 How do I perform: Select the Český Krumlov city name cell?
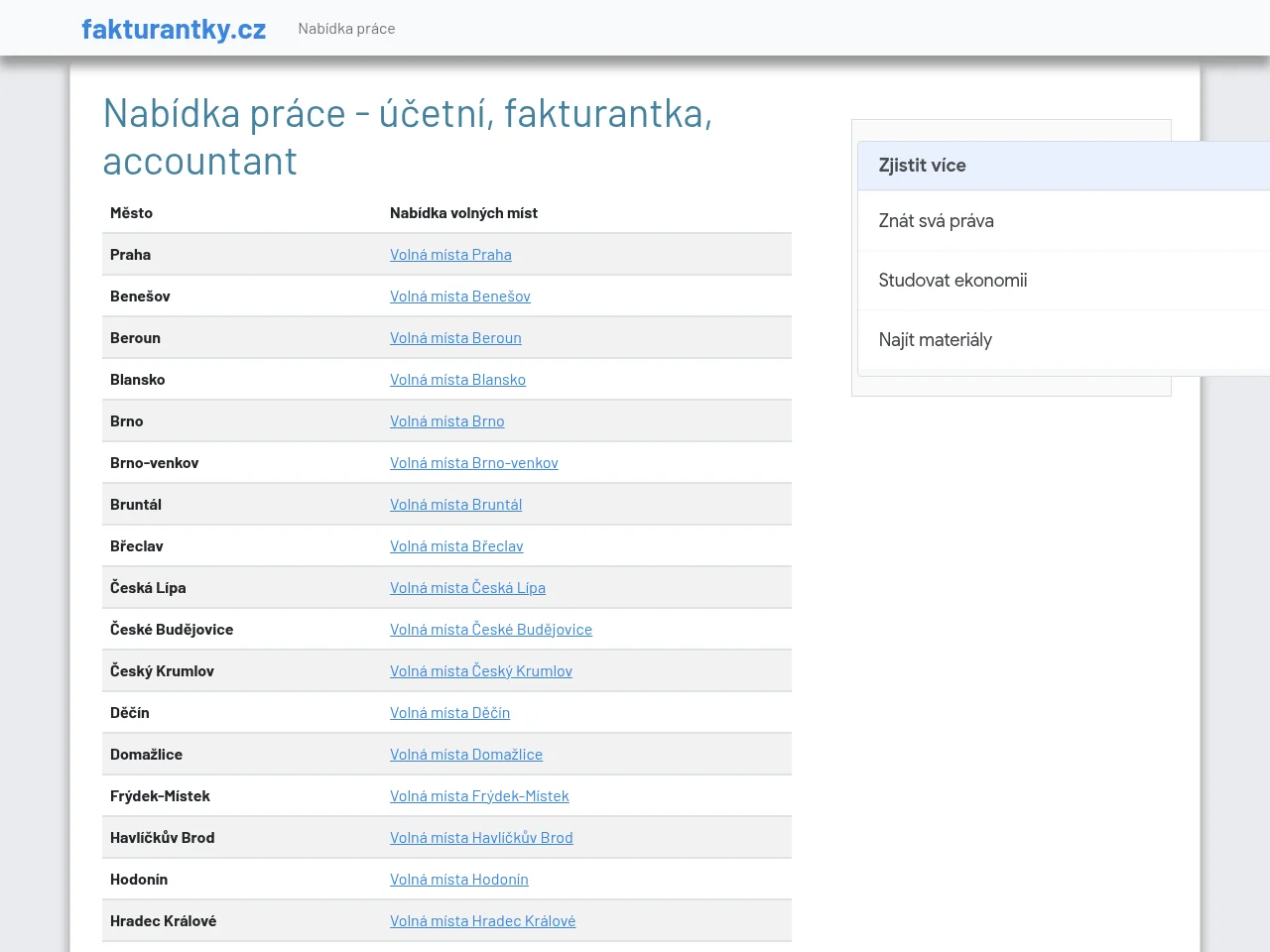(x=242, y=671)
